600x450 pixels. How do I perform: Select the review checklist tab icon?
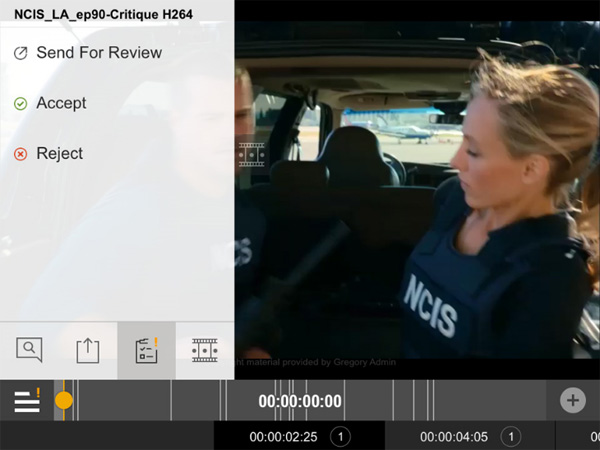pyautogui.click(x=147, y=351)
